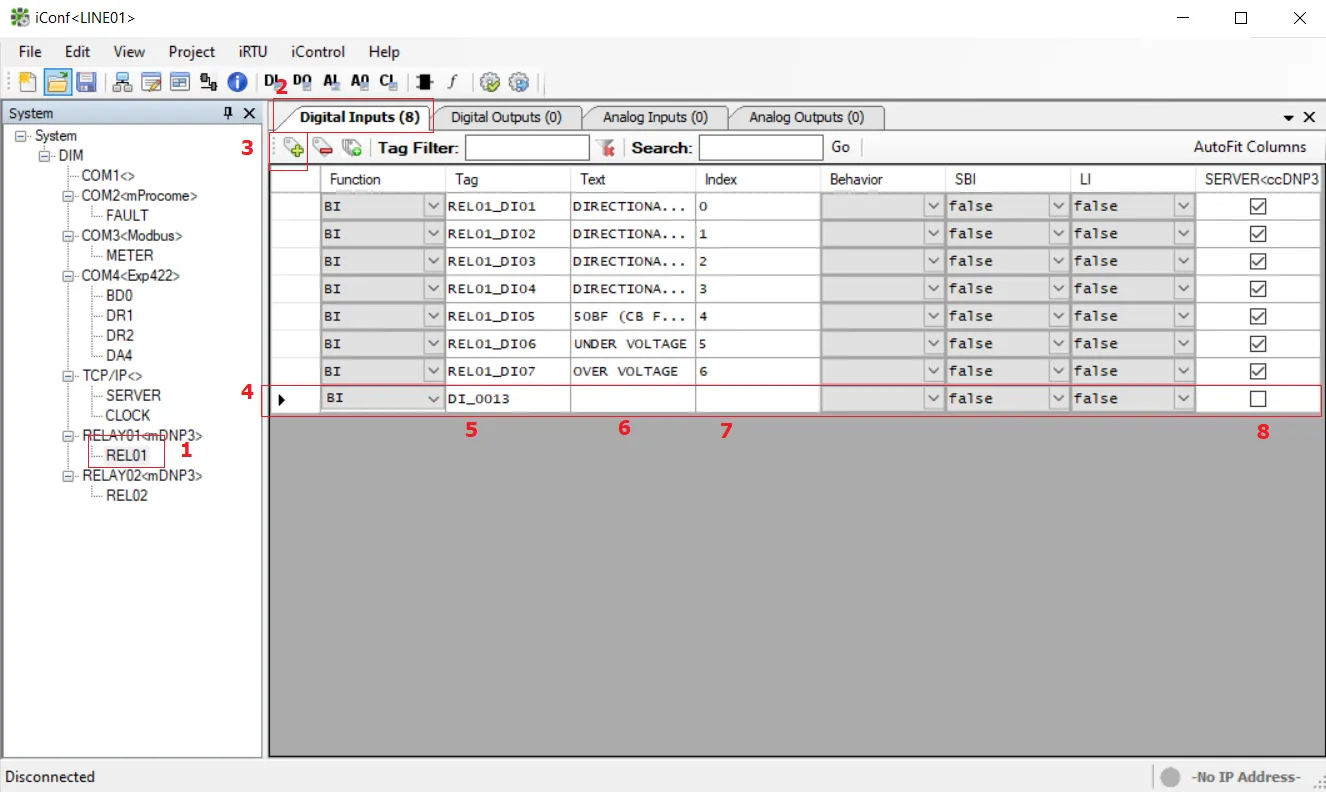
Task: Uncheck the SERVER checkbox for REL01_DI01
Action: 1258,206
